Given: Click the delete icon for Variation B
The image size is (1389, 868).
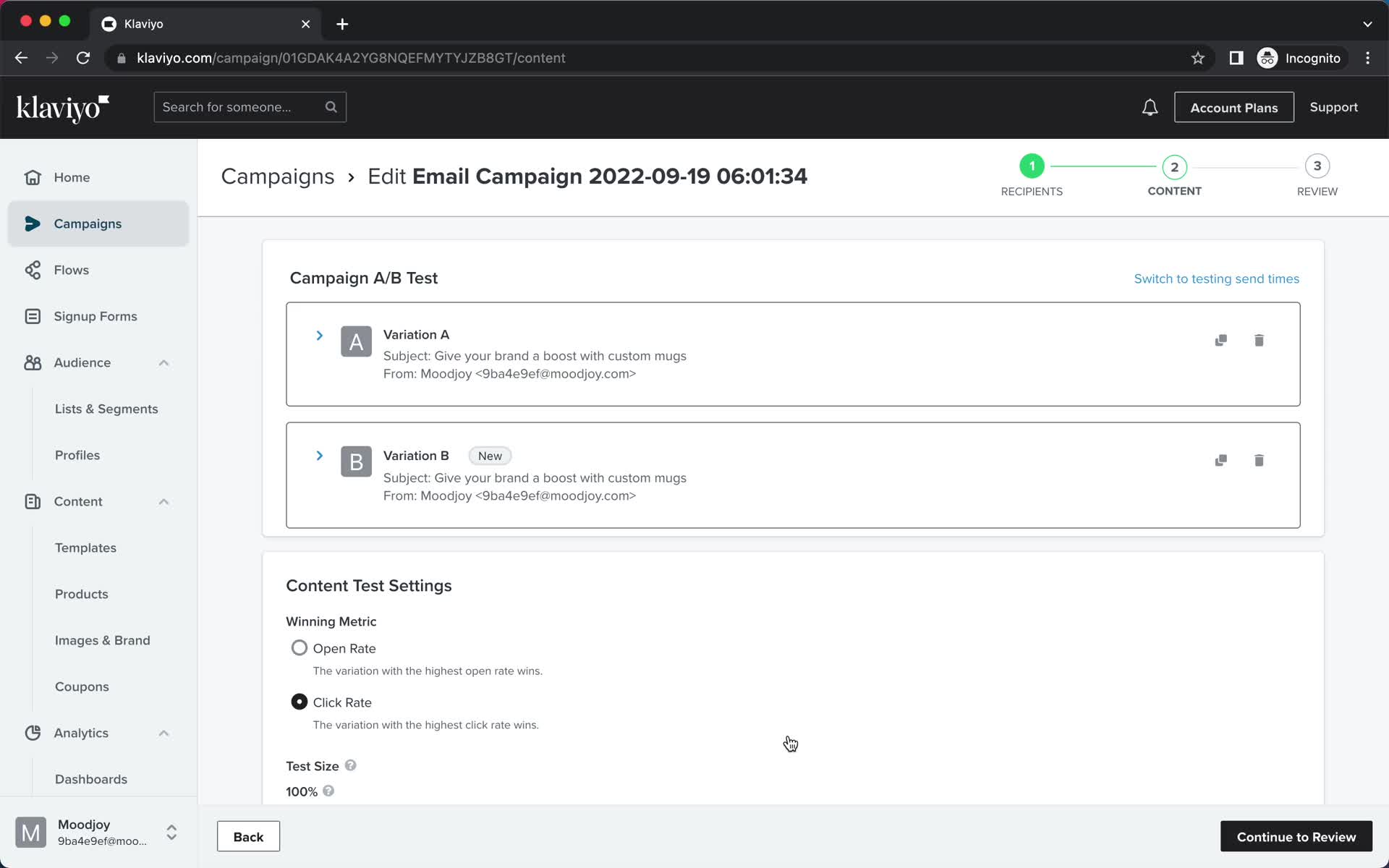Looking at the screenshot, I should pos(1259,460).
